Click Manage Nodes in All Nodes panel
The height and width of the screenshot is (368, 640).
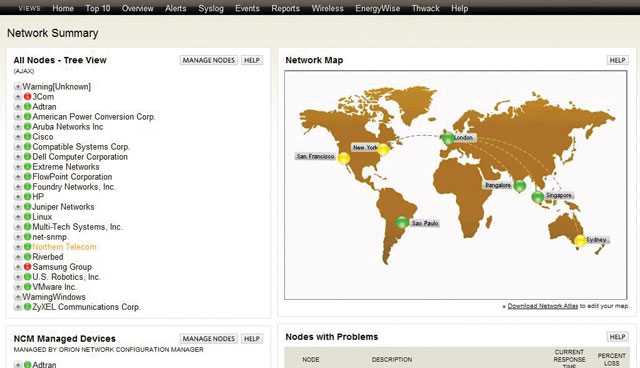point(209,60)
